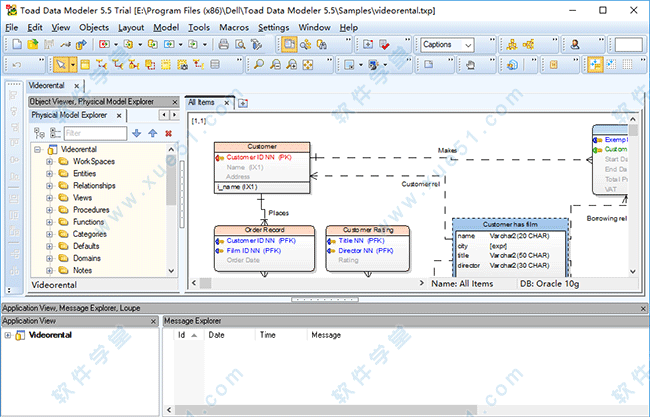Click the Message column header

point(326,335)
